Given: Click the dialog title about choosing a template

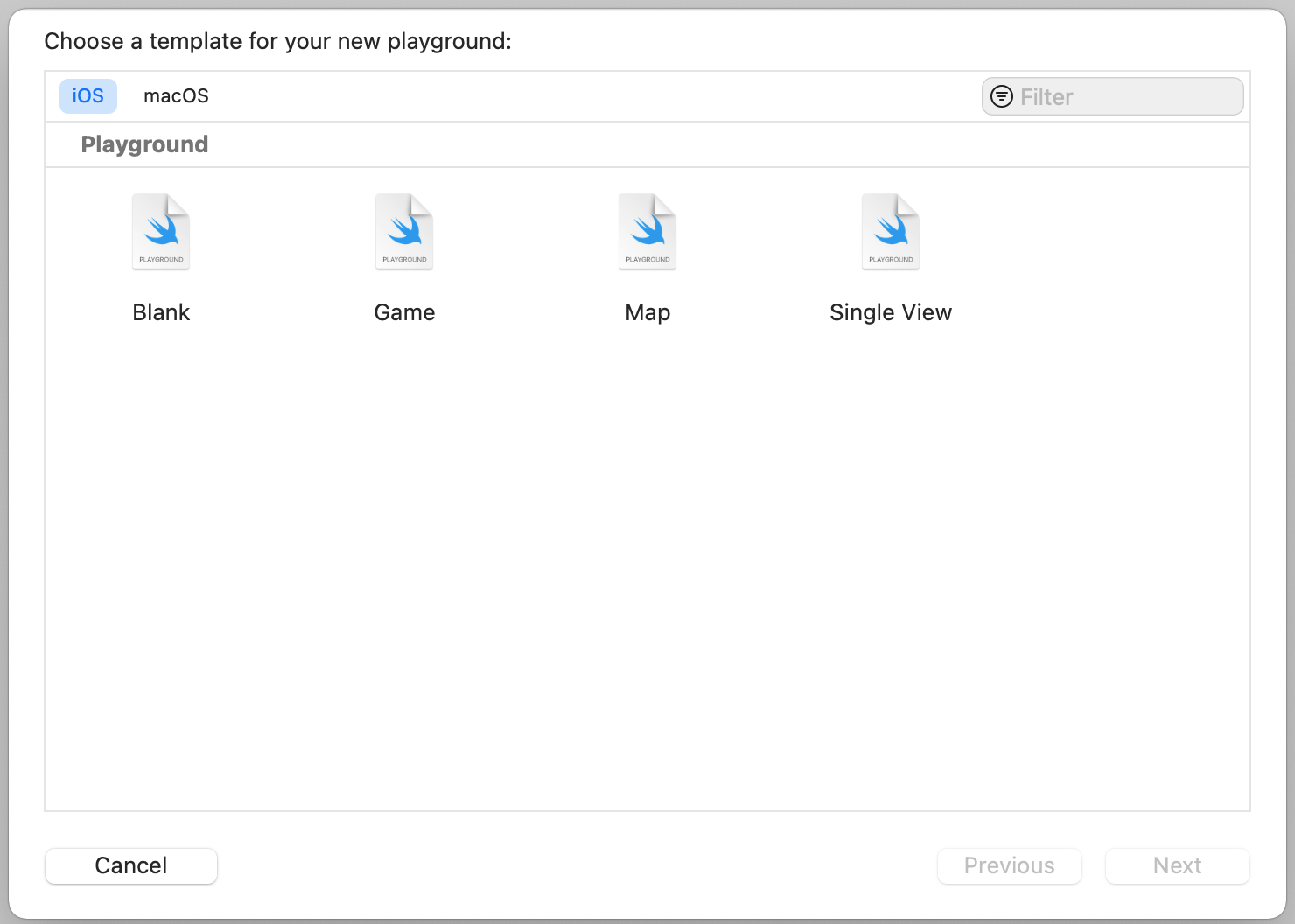Looking at the screenshot, I should 278,41.
